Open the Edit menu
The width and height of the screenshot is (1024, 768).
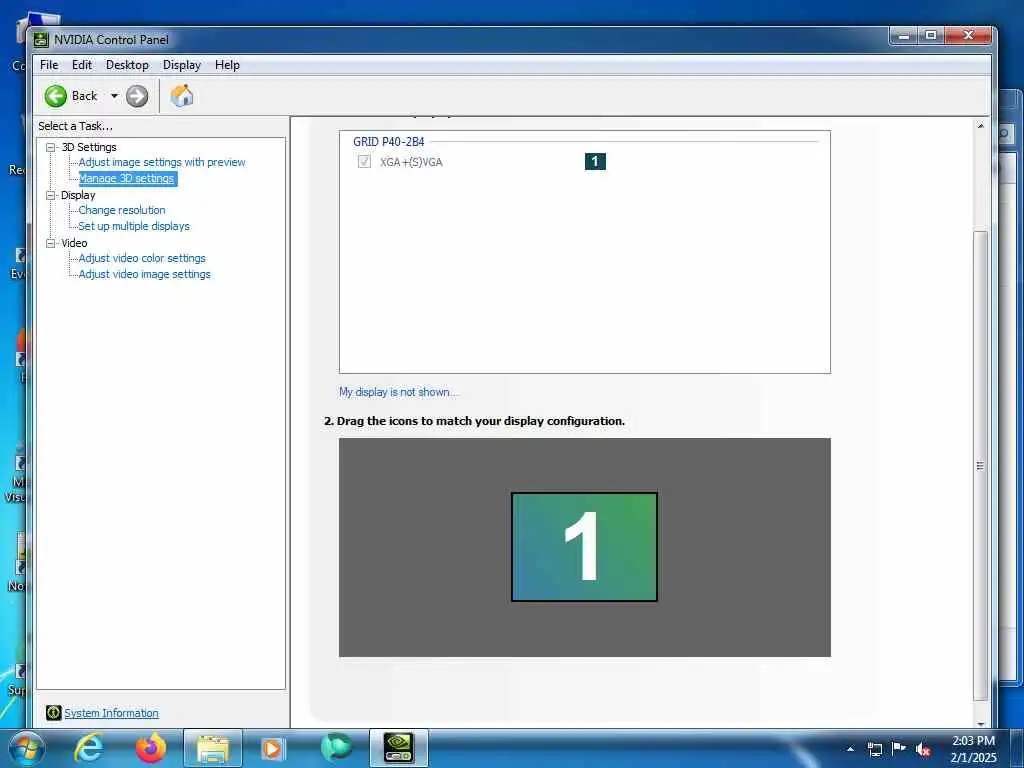coord(82,65)
